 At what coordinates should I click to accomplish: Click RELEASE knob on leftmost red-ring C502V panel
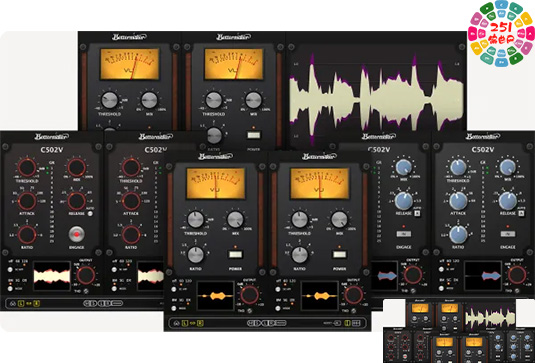pyautogui.click(x=76, y=201)
